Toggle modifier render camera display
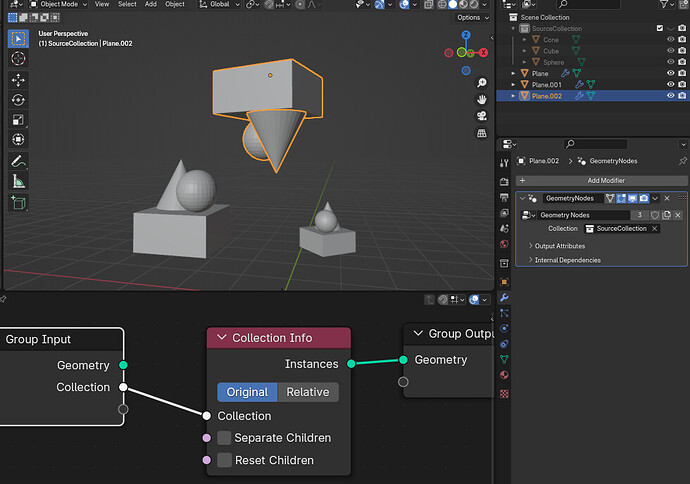The width and height of the screenshot is (690, 484). 643,198
